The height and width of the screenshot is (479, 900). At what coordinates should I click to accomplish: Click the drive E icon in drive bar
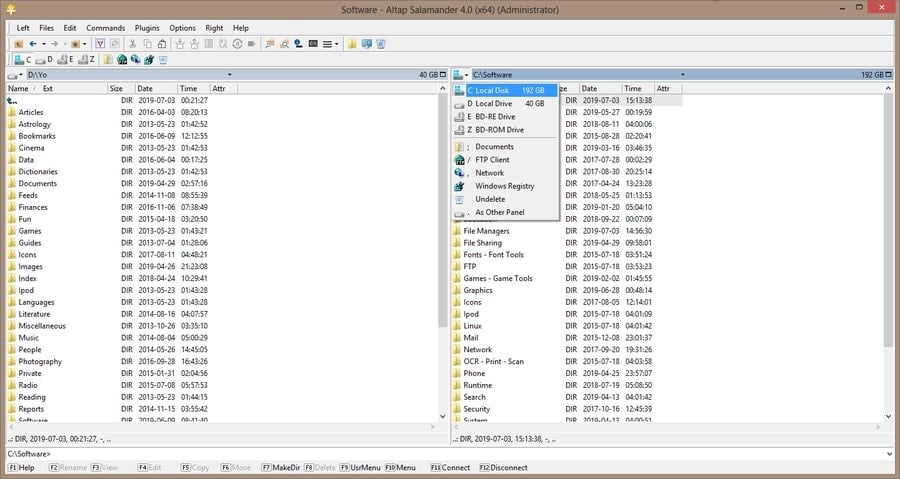coord(66,60)
